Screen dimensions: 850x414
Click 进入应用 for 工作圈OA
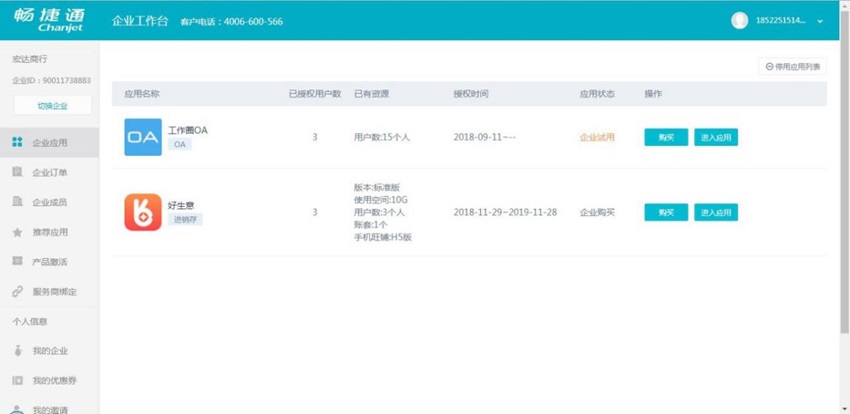716,137
